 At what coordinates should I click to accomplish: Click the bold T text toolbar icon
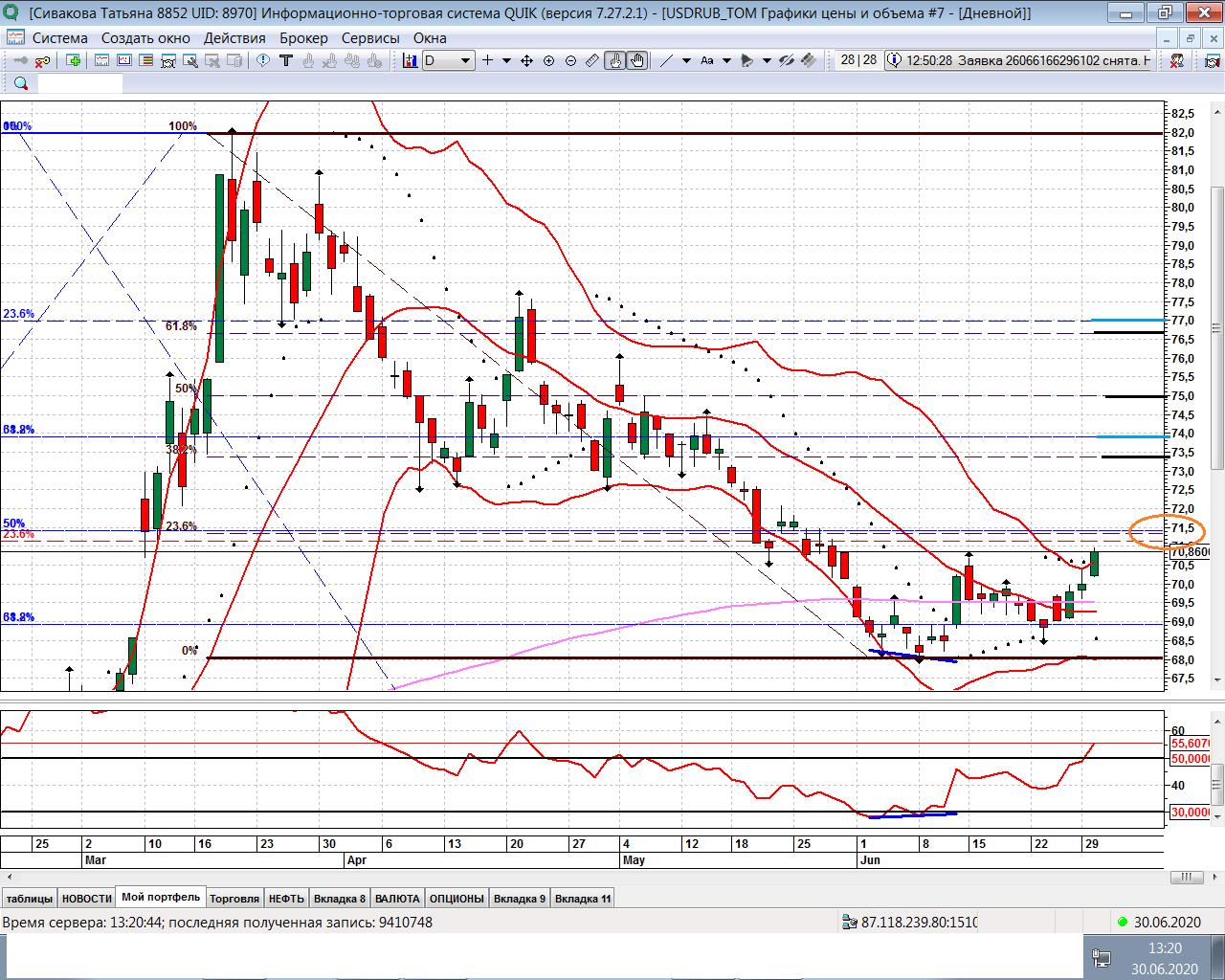[285, 60]
